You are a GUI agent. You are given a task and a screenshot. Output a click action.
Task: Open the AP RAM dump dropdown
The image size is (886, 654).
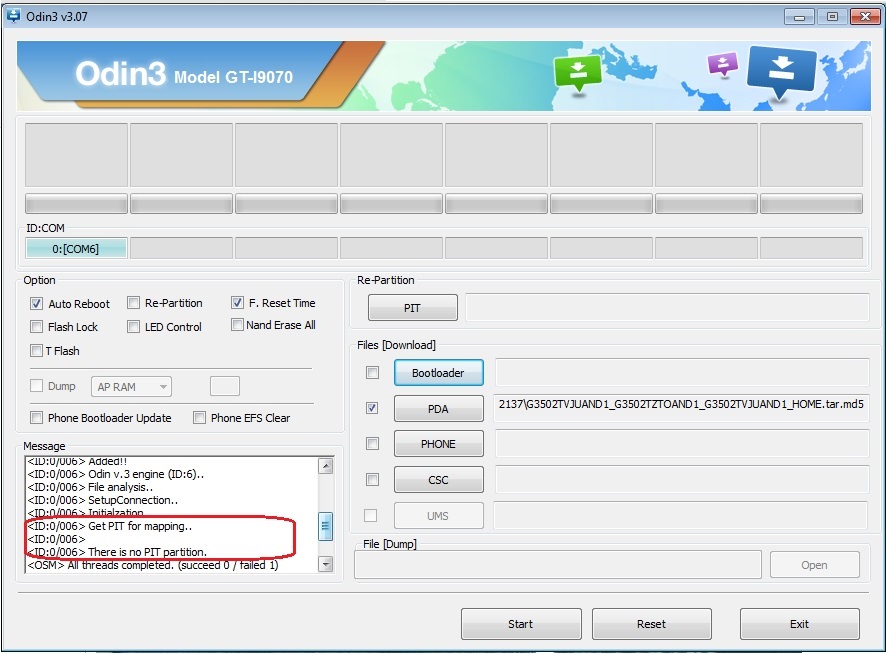[131, 387]
